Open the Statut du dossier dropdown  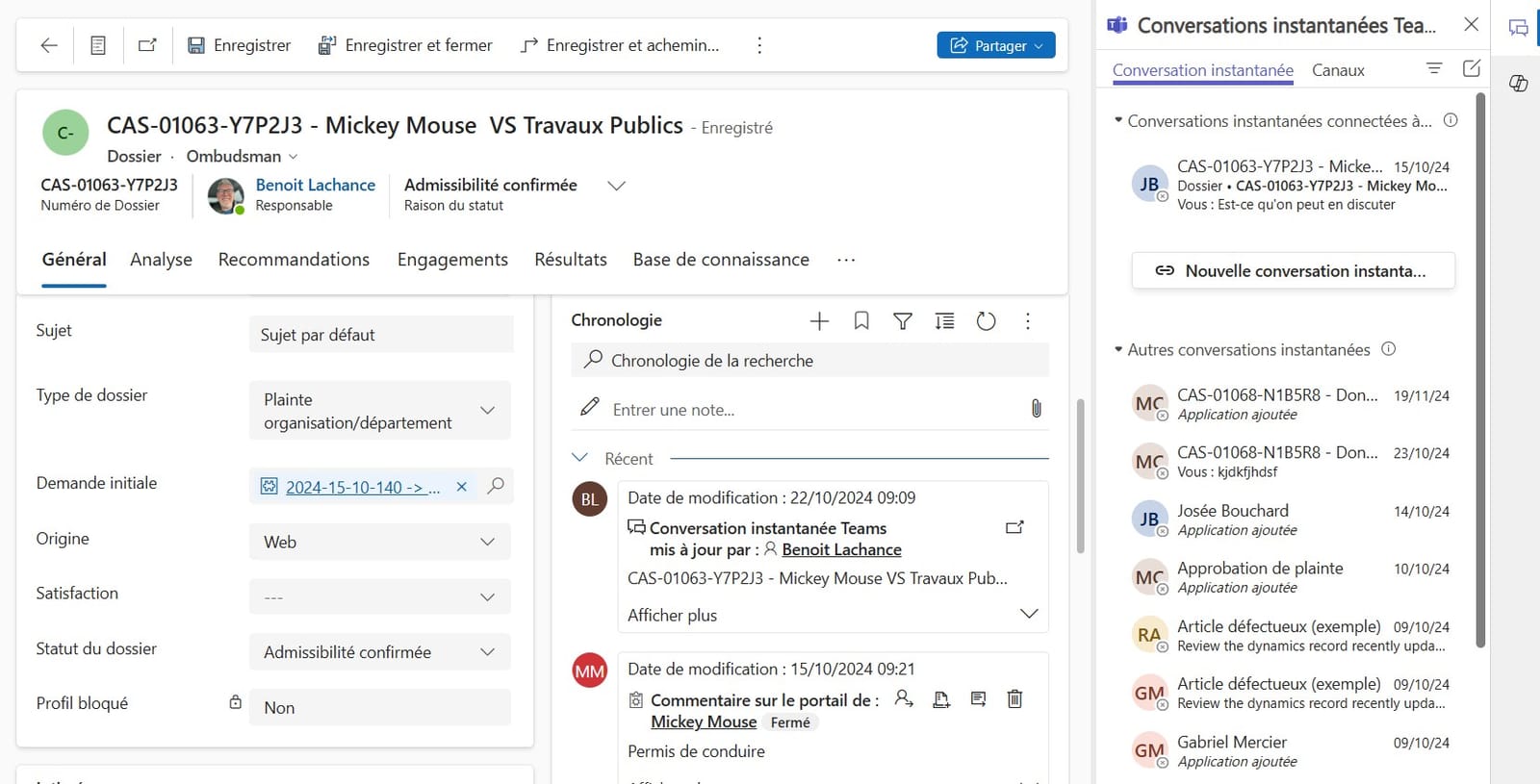click(380, 652)
